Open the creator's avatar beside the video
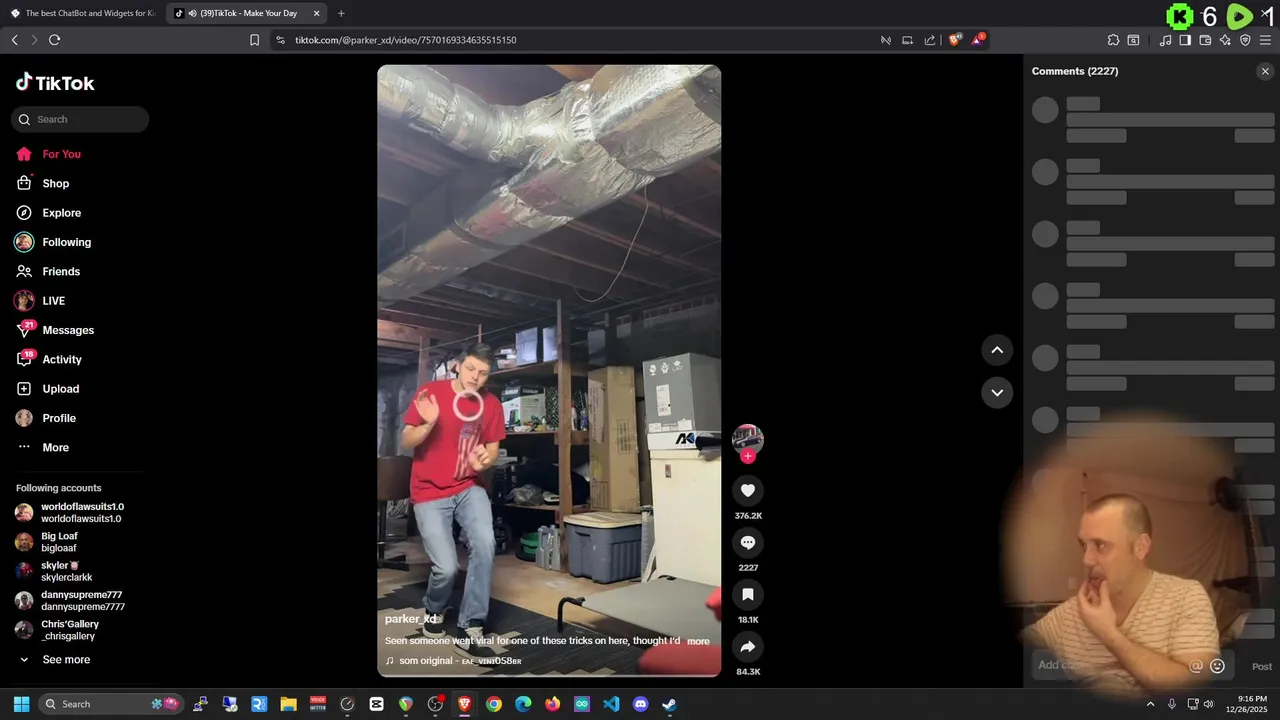This screenshot has height=720, width=1280. coord(747,438)
